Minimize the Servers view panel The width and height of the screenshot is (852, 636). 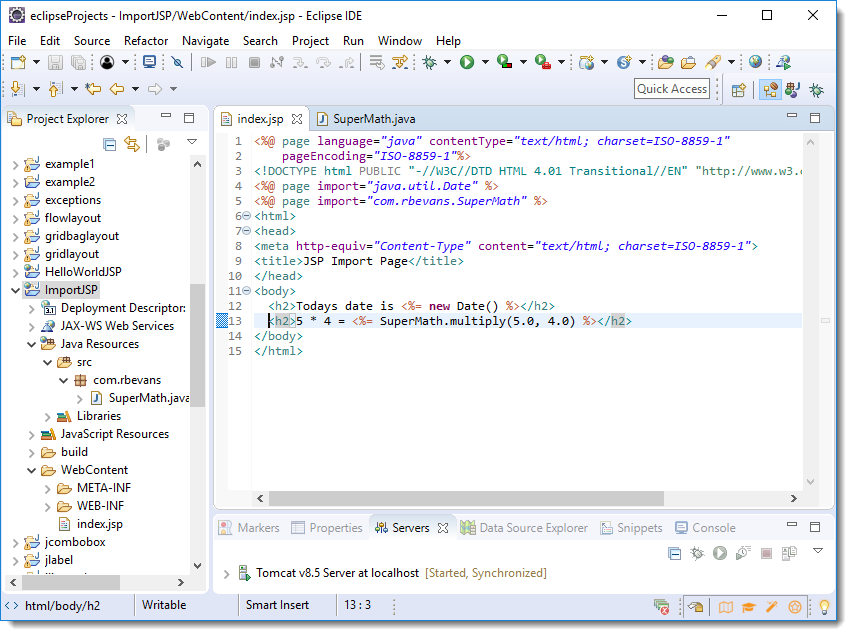pos(792,525)
